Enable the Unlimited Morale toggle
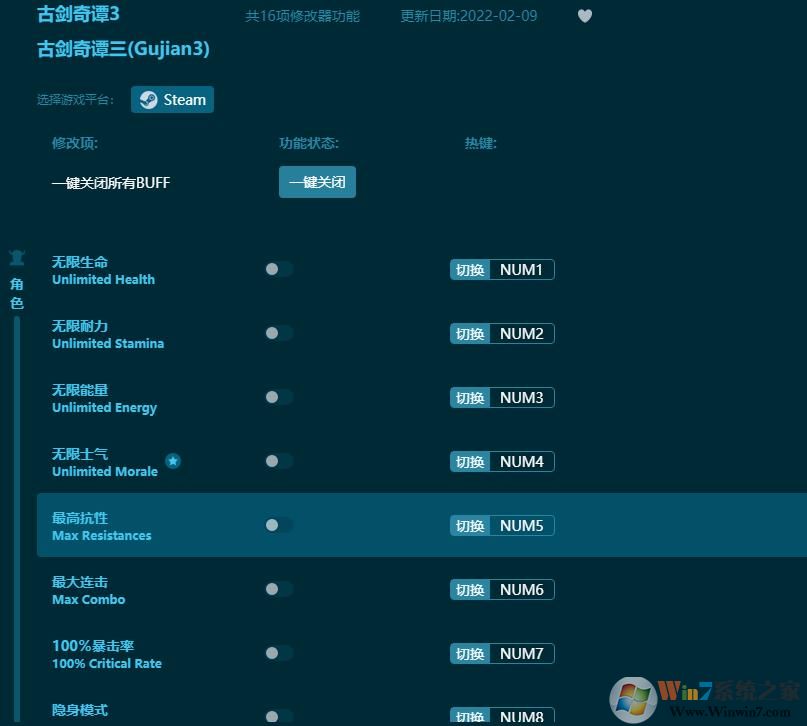This screenshot has height=726, width=807. [x=278, y=461]
